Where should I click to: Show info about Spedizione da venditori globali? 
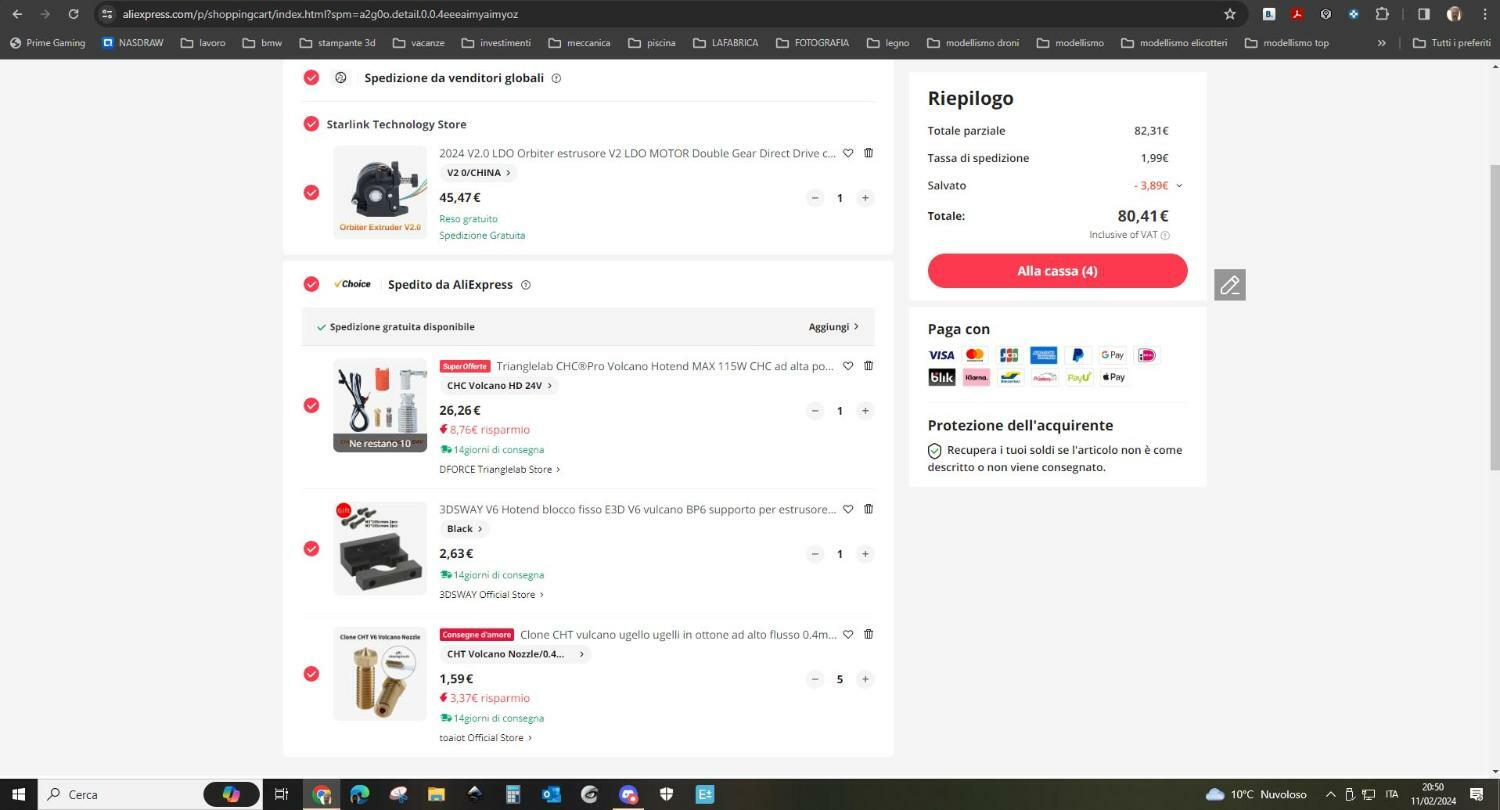coord(556,78)
